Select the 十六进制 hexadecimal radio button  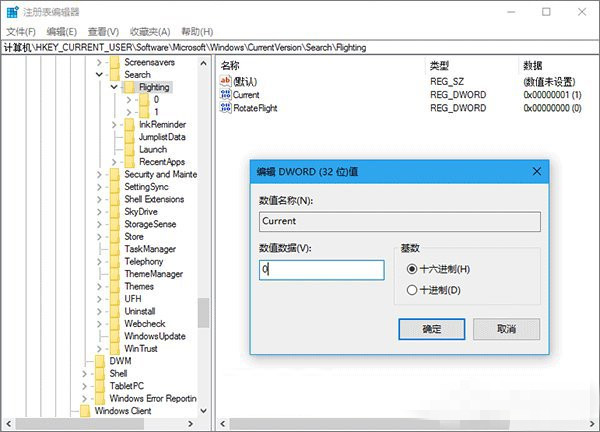point(413,269)
